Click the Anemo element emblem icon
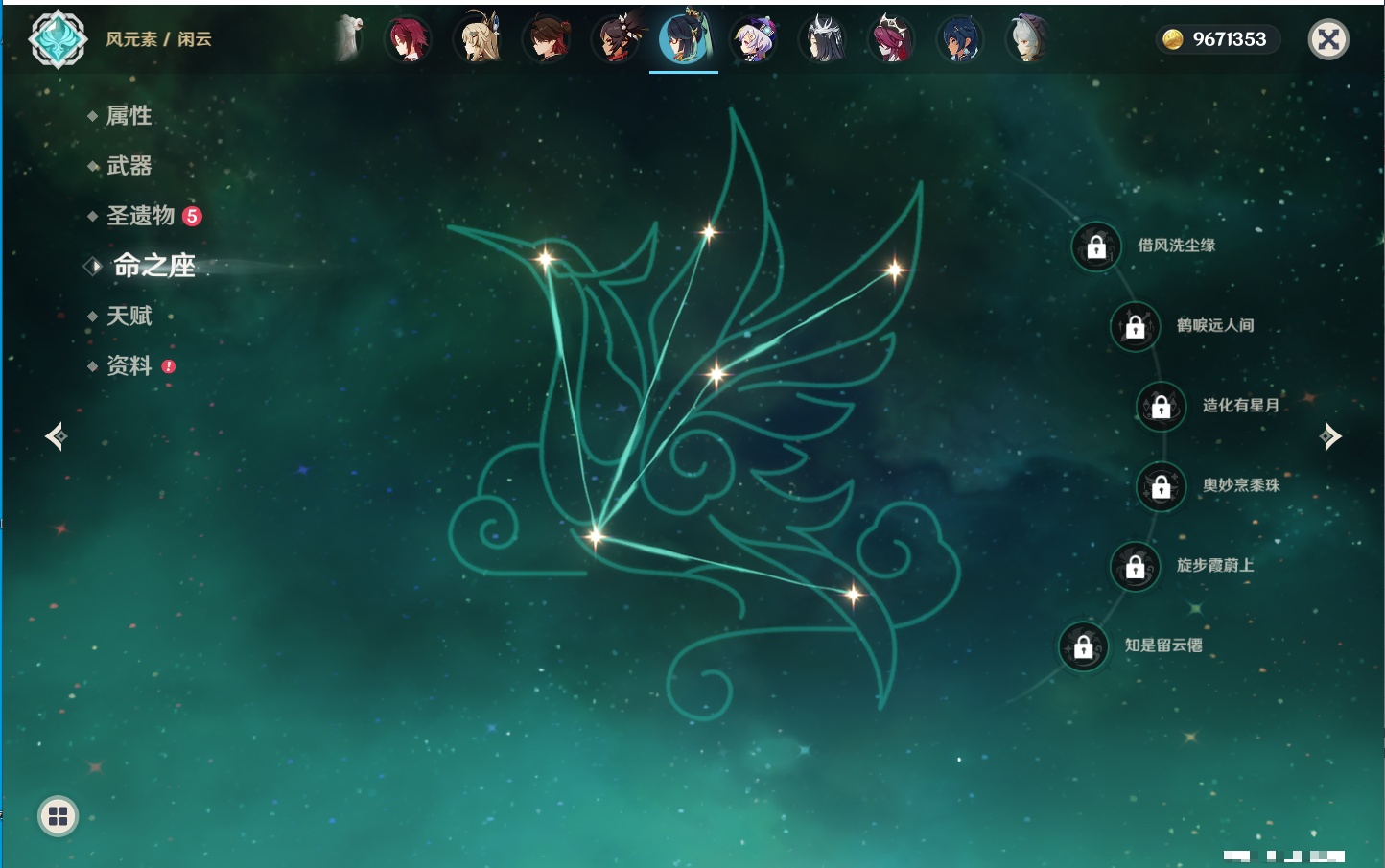Screen dimensions: 1385x868 tap(59, 39)
